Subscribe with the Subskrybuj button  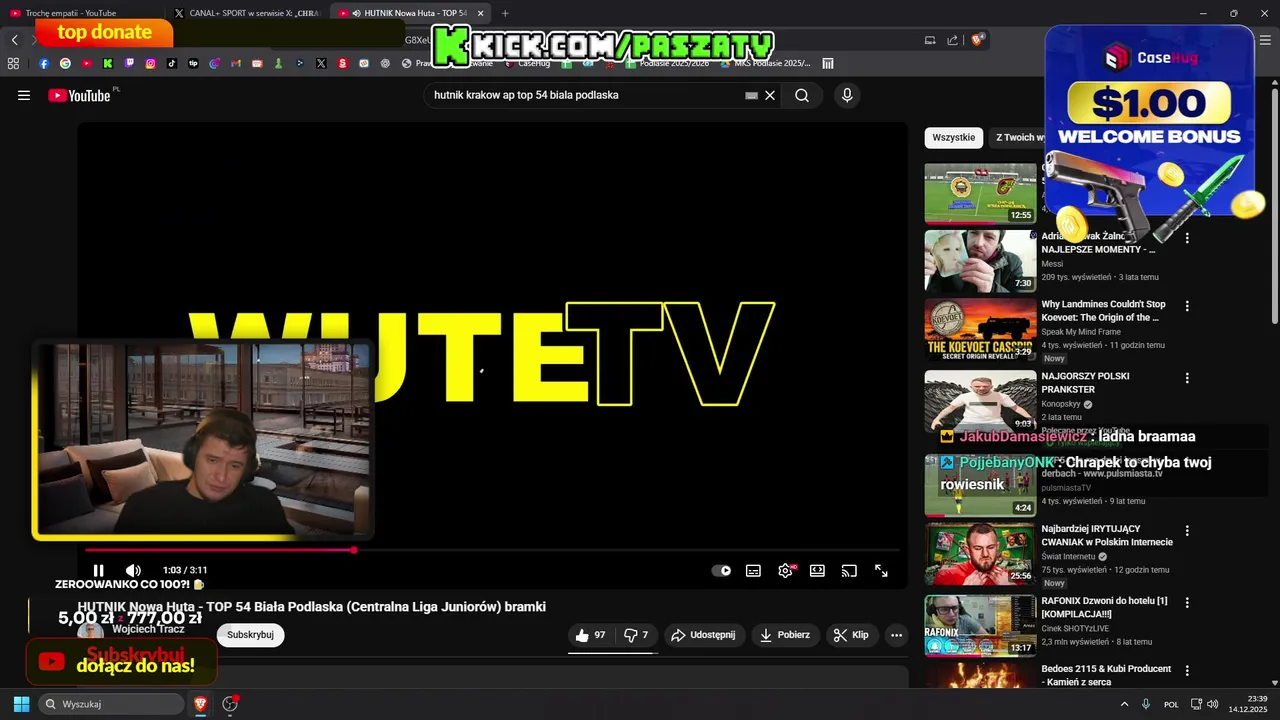[250, 635]
